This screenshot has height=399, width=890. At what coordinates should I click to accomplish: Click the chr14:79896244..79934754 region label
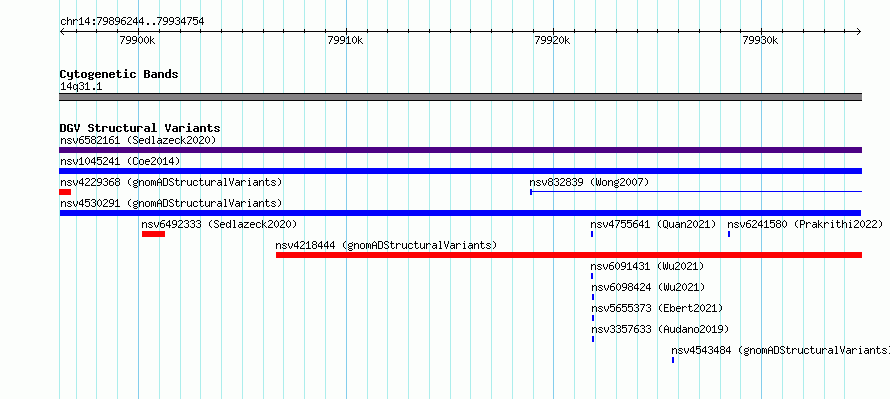coord(132,22)
